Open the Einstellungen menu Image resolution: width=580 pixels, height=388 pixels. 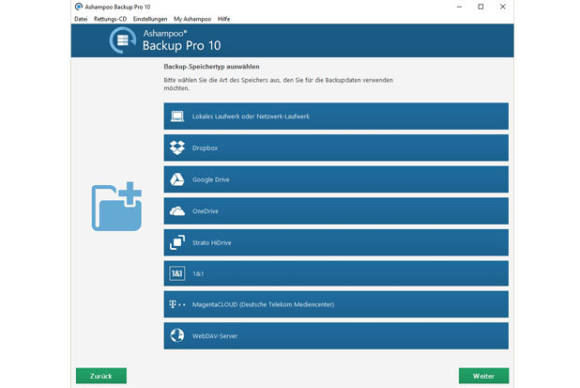(x=150, y=19)
